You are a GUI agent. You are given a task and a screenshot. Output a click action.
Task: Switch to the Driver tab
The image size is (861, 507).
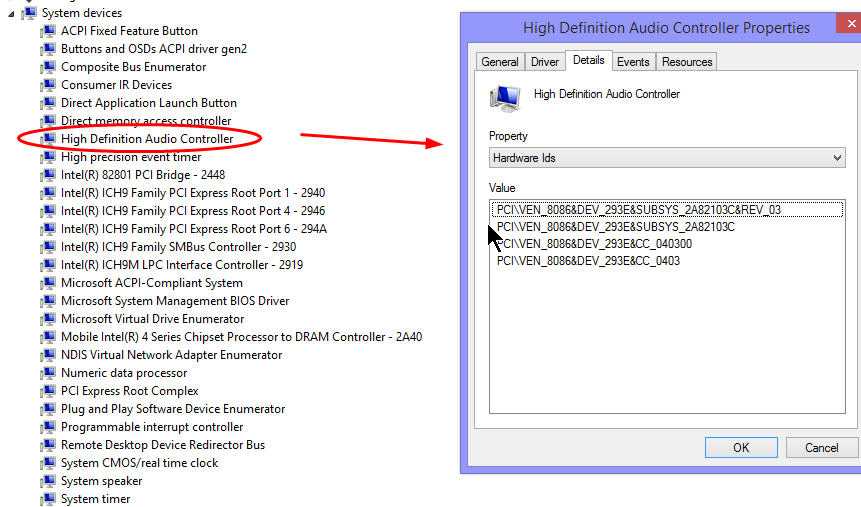click(x=545, y=62)
